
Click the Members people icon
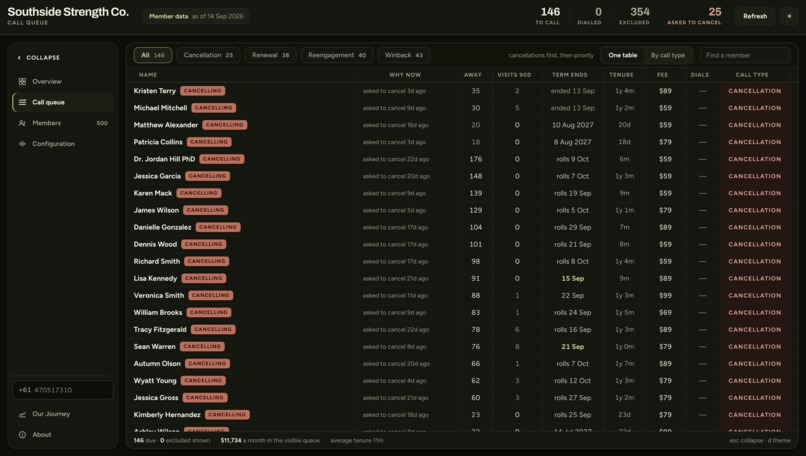pyautogui.click(x=22, y=123)
